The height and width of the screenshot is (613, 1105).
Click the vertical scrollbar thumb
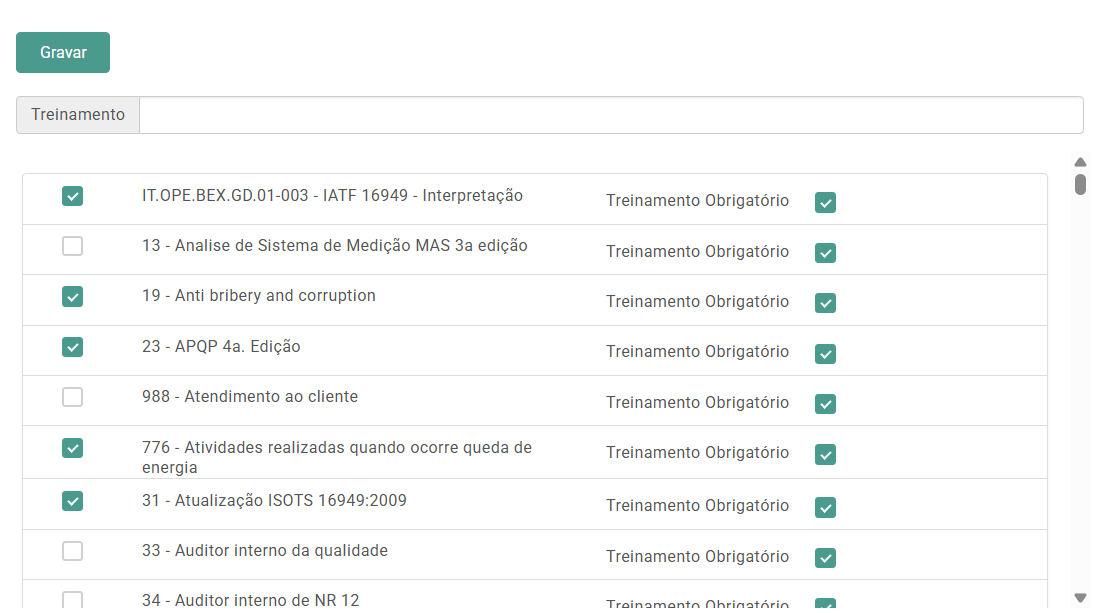[x=1080, y=184]
